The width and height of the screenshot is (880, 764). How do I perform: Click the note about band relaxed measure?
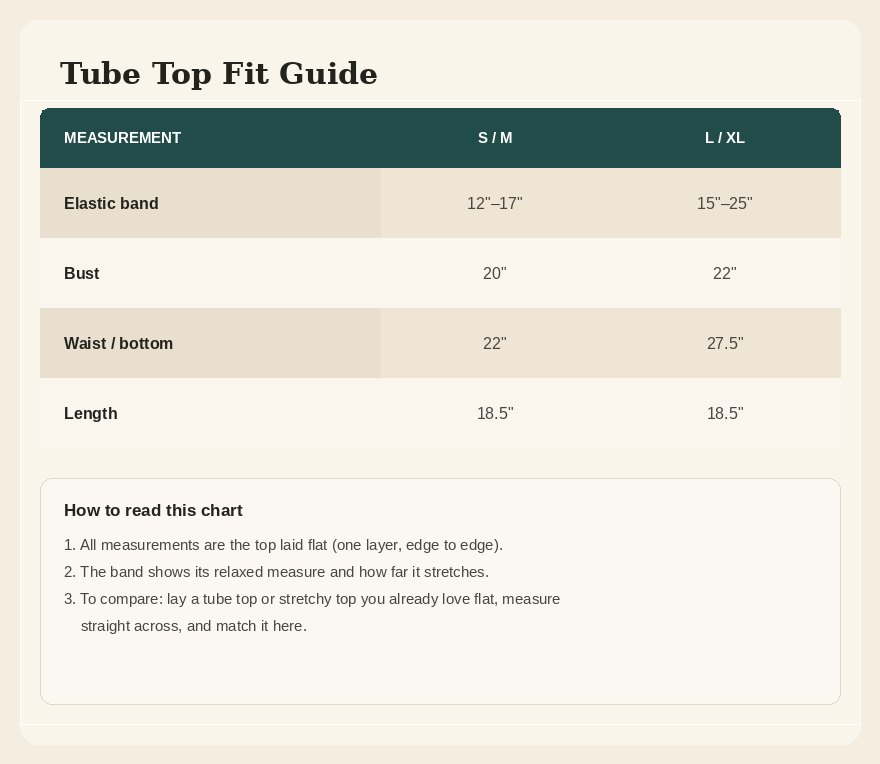(x=276, y=572)
